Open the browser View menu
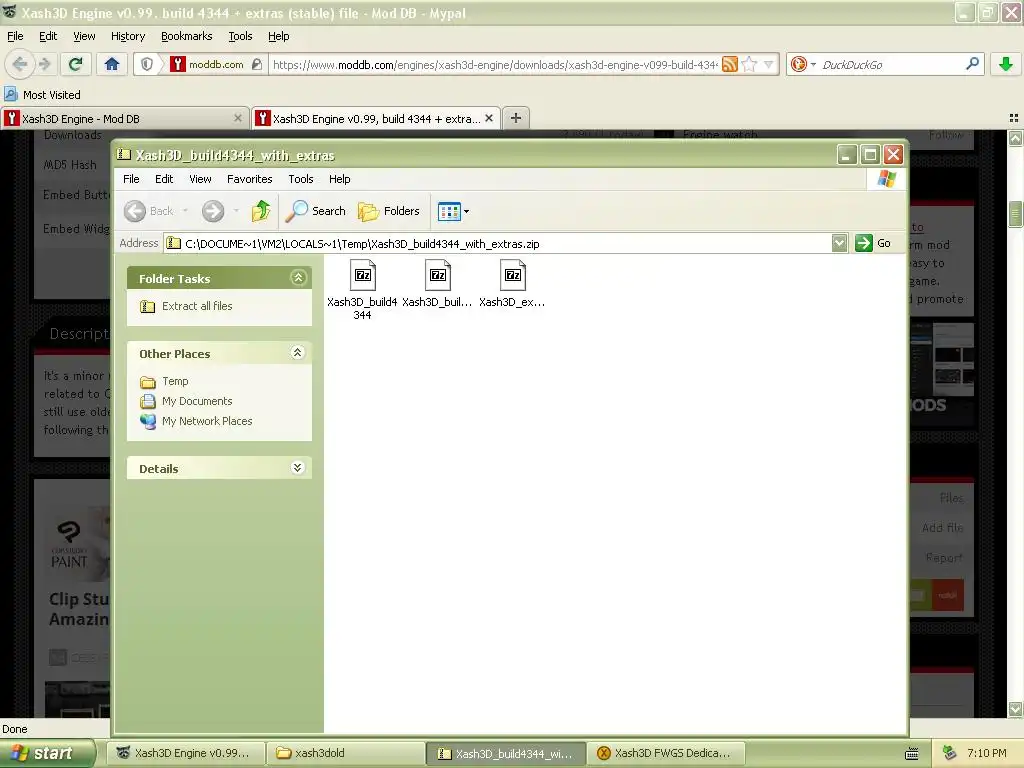The image size is (1024, 768). (x=84, y=36)
